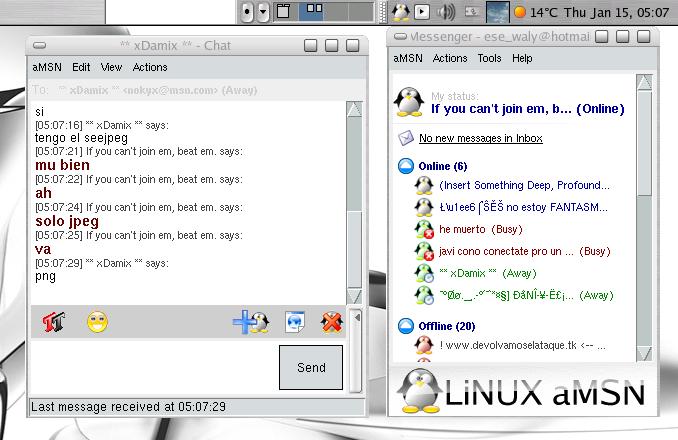Click the block contact red X penguin icon
The height and width of the screenshot is (440, 678).
pos(332,322)
